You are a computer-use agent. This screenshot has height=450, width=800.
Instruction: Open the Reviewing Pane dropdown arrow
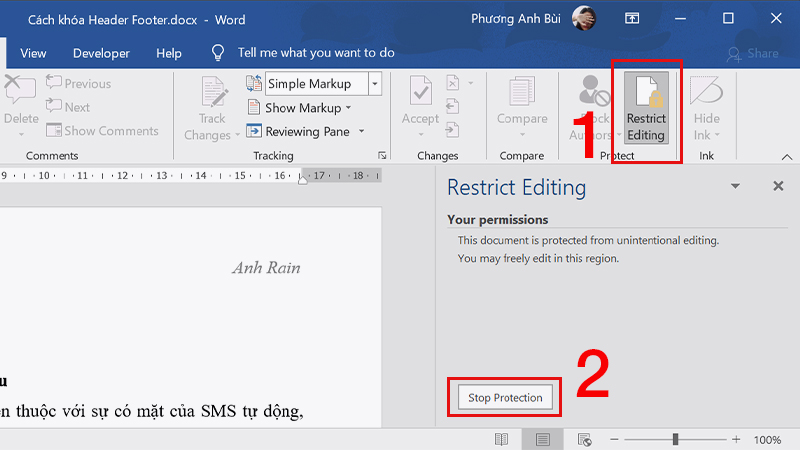tap(362, 131)
